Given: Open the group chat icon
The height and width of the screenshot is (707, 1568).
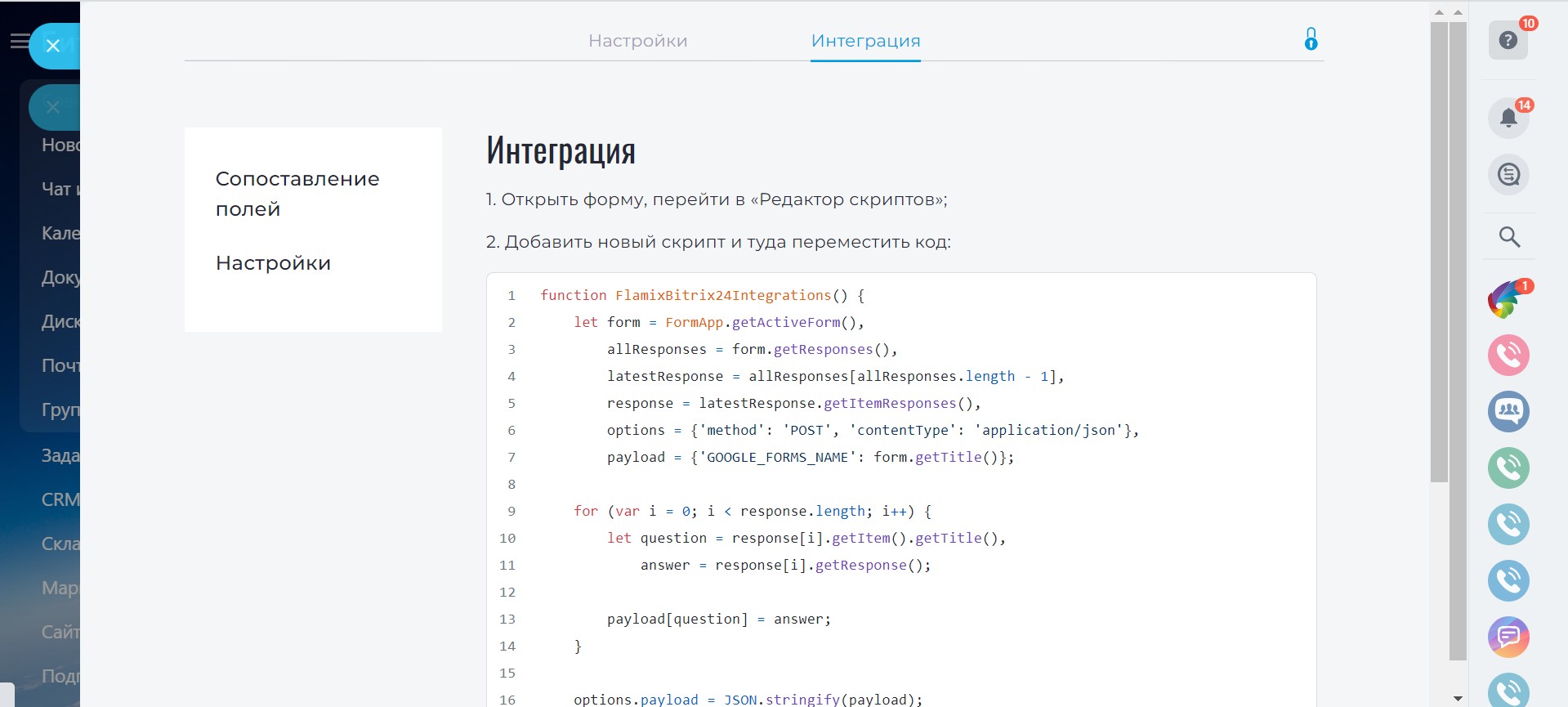Looking at the screenshot, I should point(1508,411).
